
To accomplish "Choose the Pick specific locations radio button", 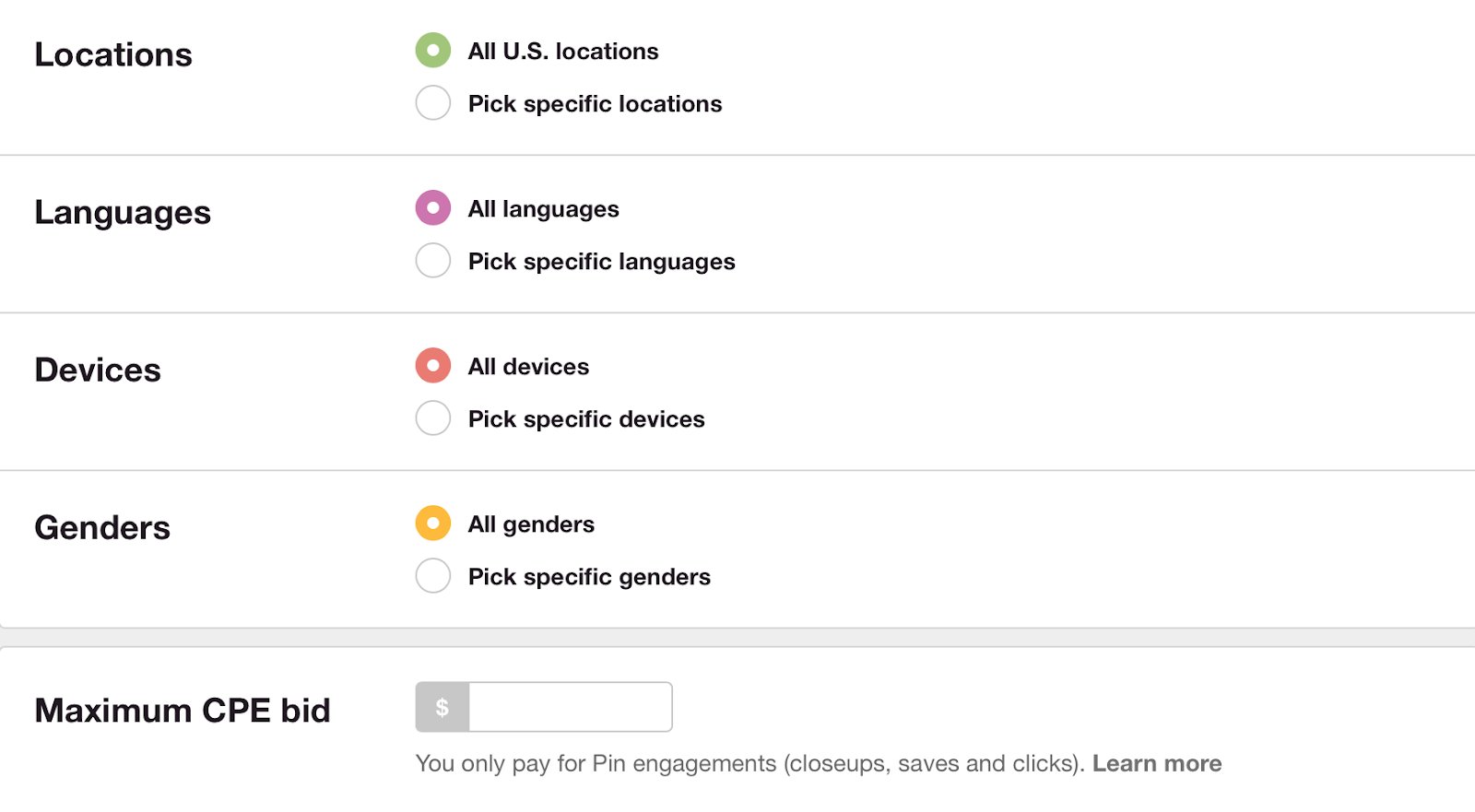I will (x=433, y=103).
